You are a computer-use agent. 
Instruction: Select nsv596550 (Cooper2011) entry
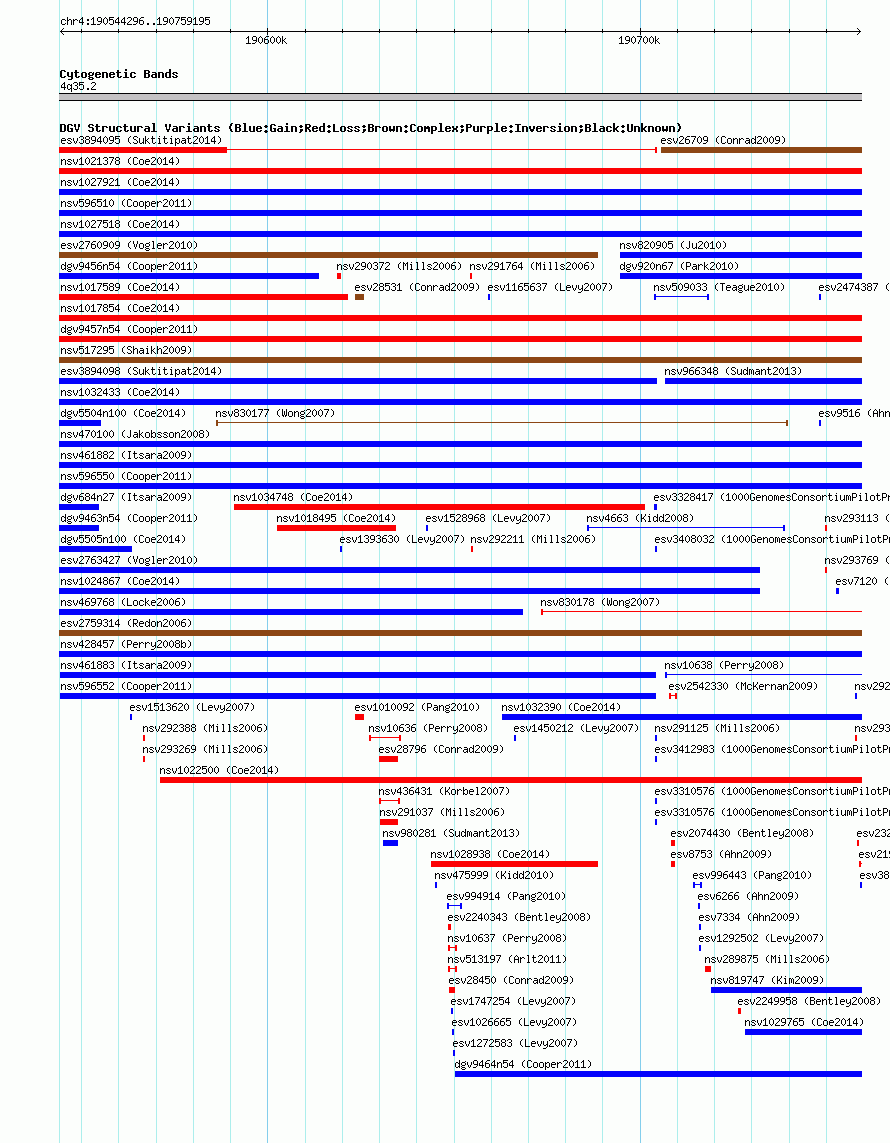[461, 486]
